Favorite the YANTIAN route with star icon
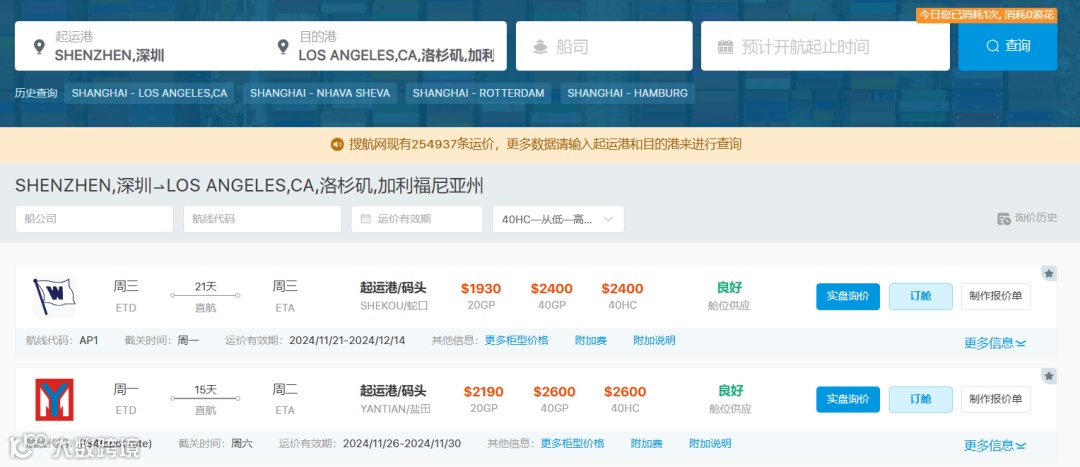Viewport: 1080px width, 467px height. click(1048, 376)
